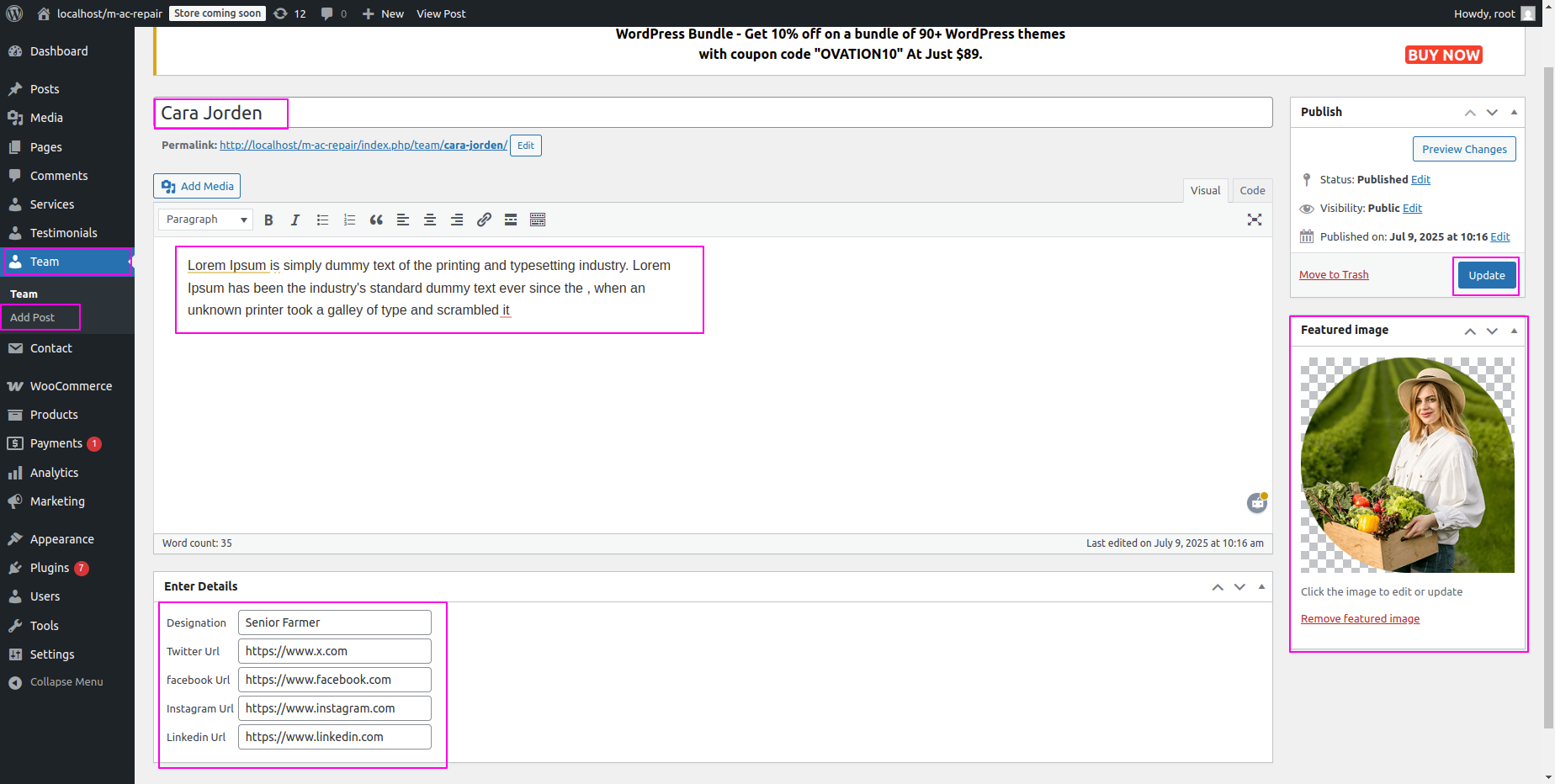Click the featured image thumbnail
This screenshot has height=784, width=1555.
pos(1408,465)
